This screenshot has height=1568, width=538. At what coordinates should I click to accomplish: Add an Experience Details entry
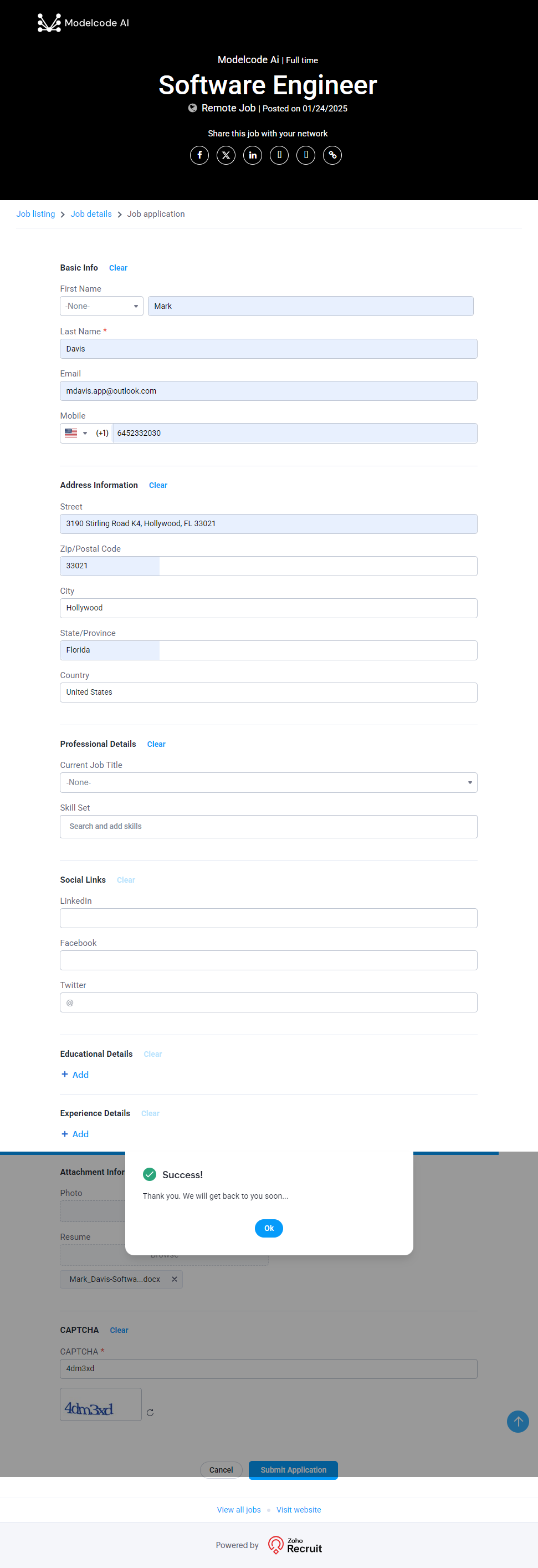[x=75, y=1134]
